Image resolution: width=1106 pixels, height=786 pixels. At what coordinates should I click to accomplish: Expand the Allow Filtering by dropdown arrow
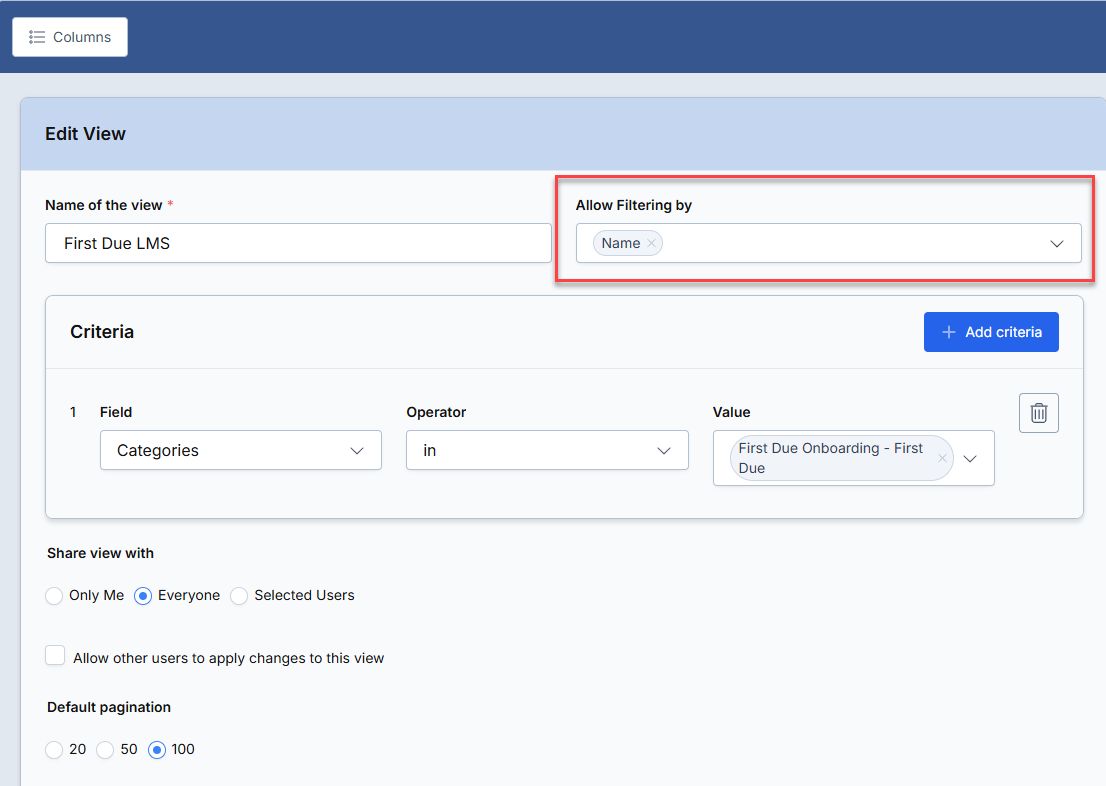coord(1056,243)
